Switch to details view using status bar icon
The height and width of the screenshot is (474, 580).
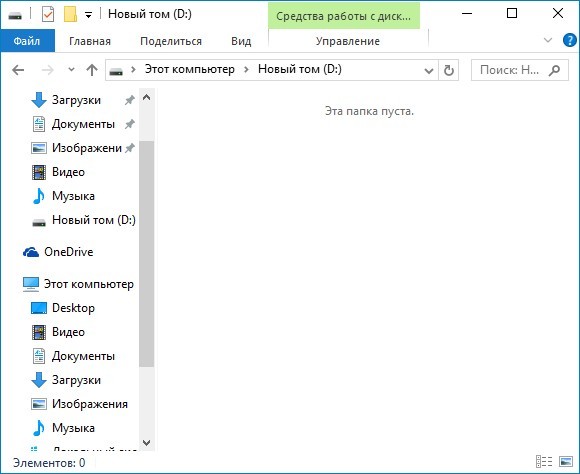544,462
